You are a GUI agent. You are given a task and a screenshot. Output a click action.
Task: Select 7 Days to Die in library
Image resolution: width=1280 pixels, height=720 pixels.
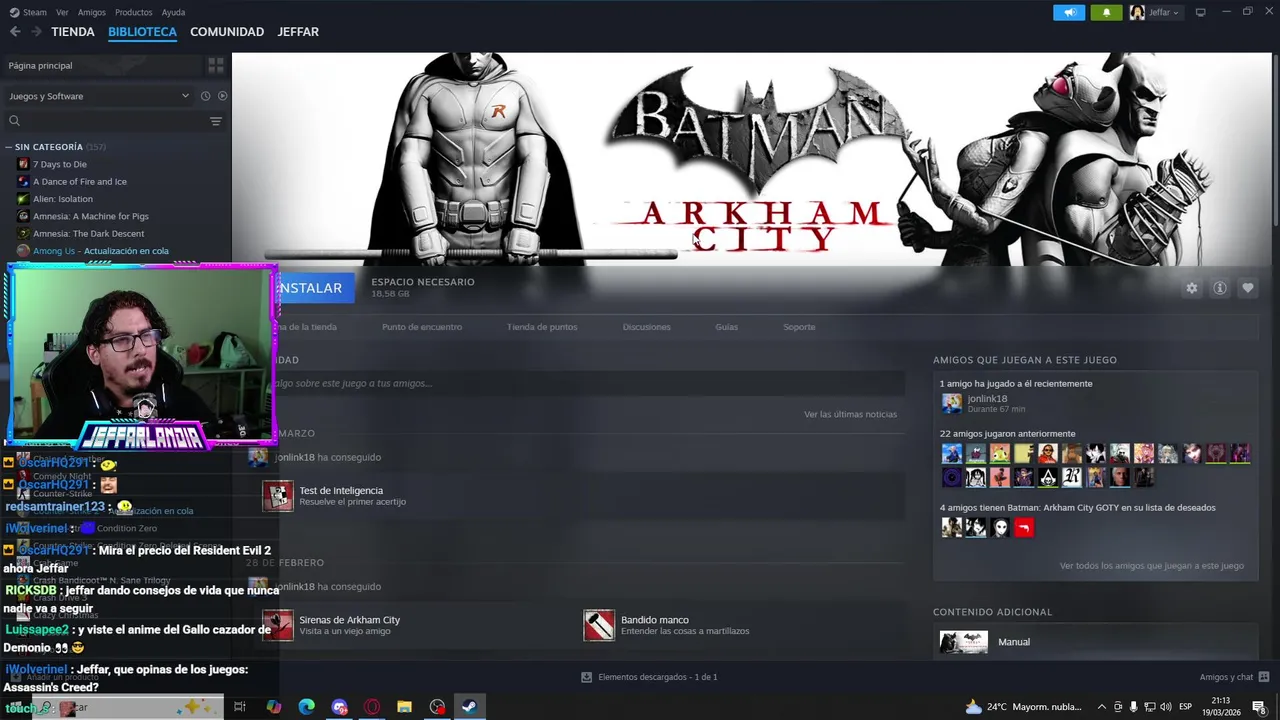[x=60, y=164]
